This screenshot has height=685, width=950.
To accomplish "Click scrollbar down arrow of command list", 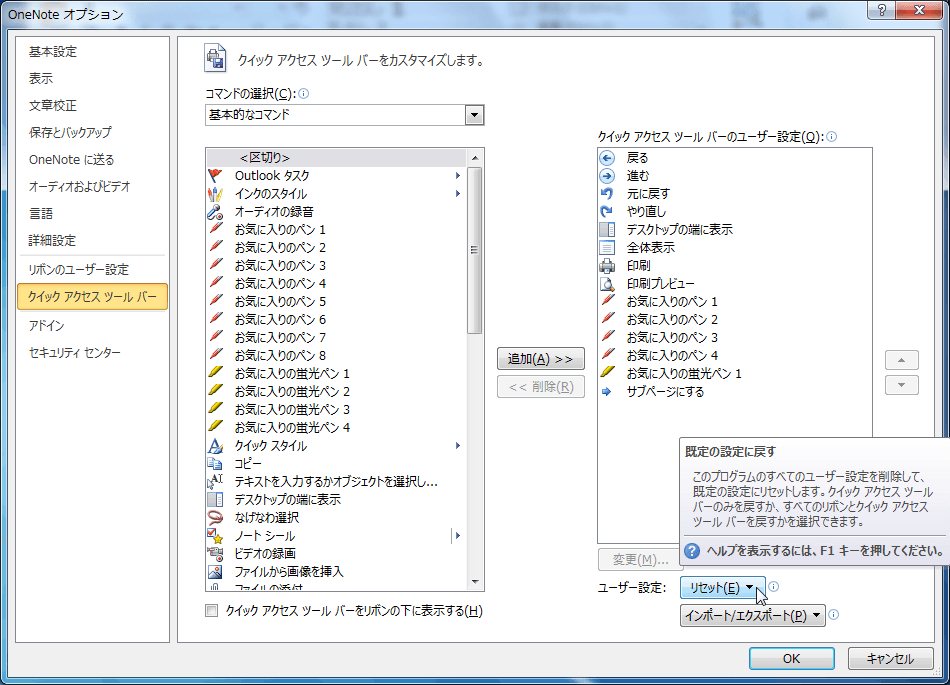I will (x=475, y=581).
